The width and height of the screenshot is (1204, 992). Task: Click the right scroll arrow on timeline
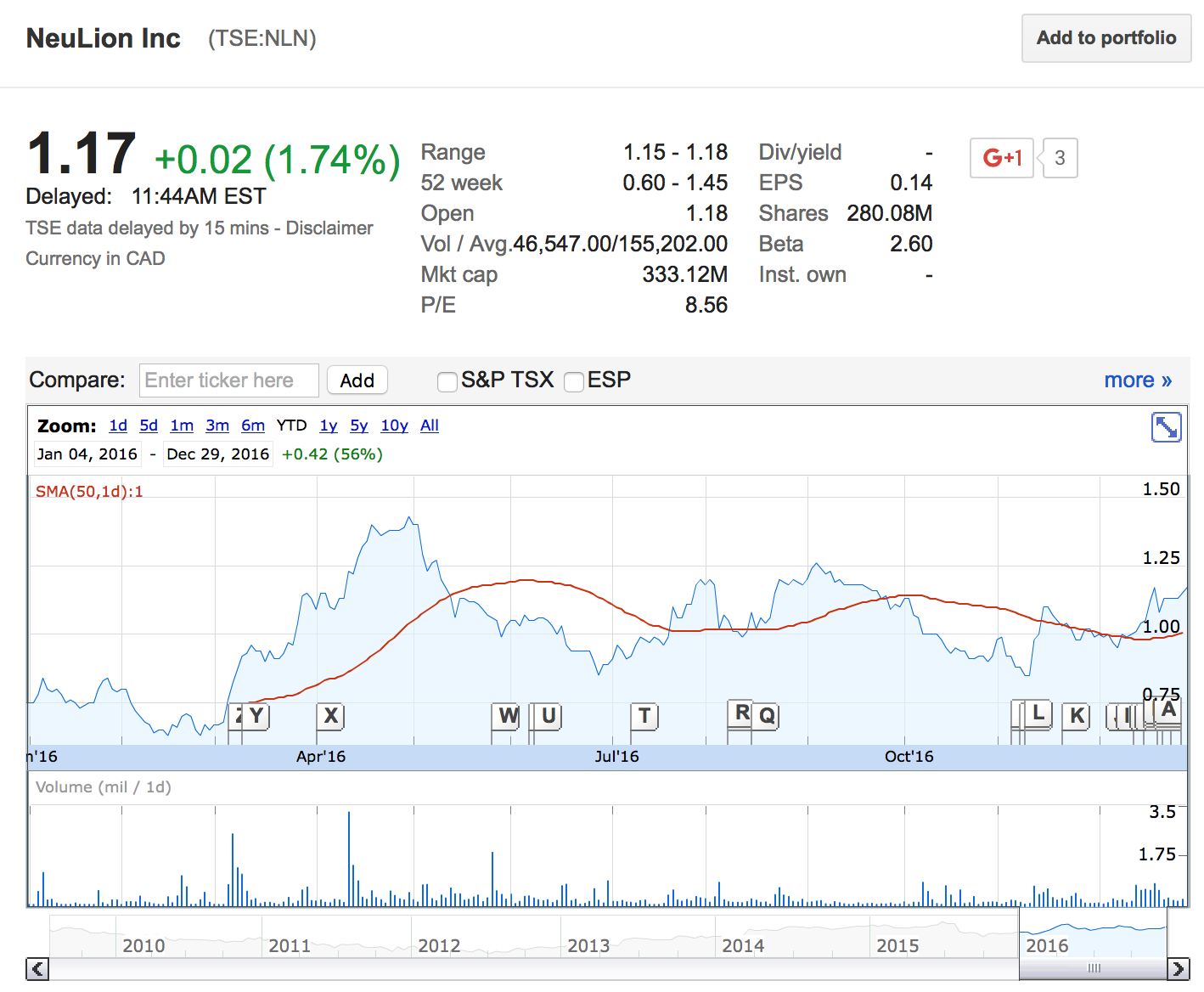pos(1179,968)
